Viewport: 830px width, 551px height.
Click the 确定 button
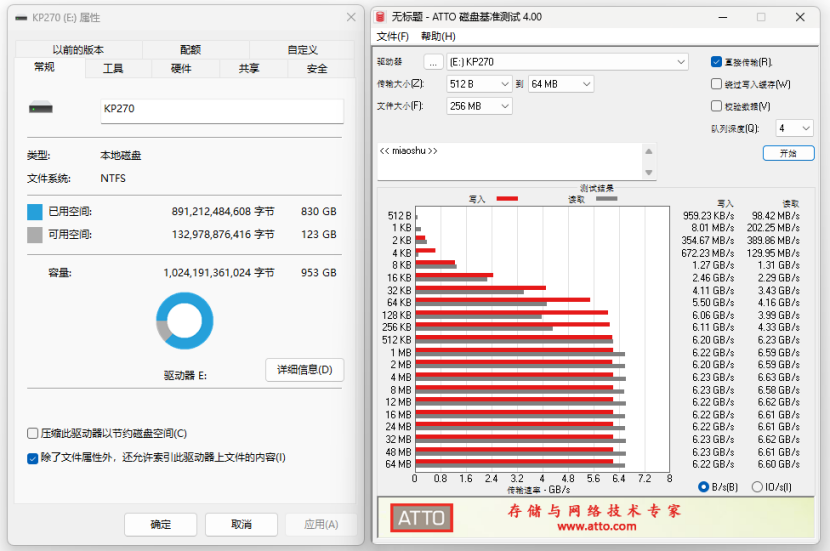point(160,525)
